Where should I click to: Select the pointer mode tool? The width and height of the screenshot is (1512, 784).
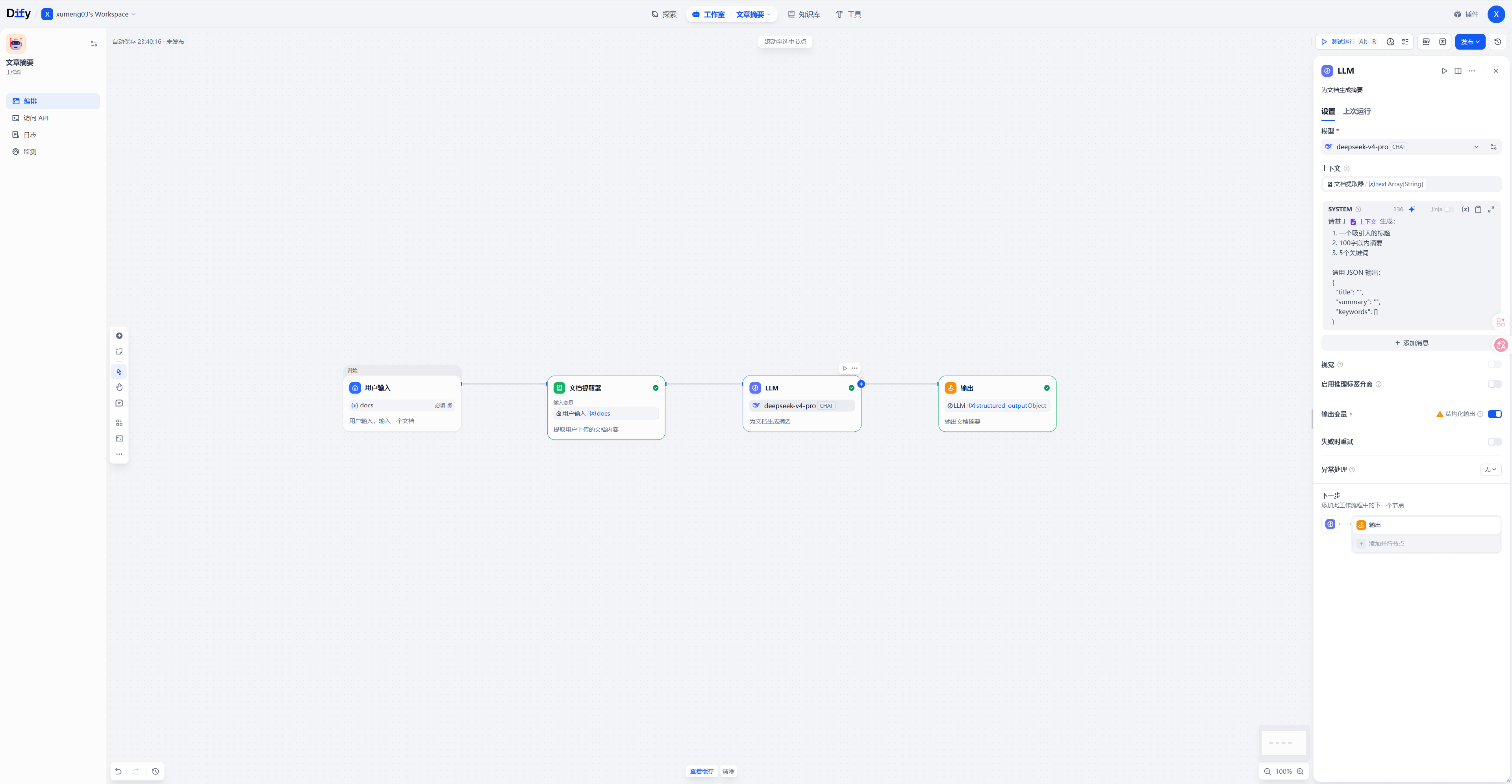pyautogui.click(x=119, y=372)
